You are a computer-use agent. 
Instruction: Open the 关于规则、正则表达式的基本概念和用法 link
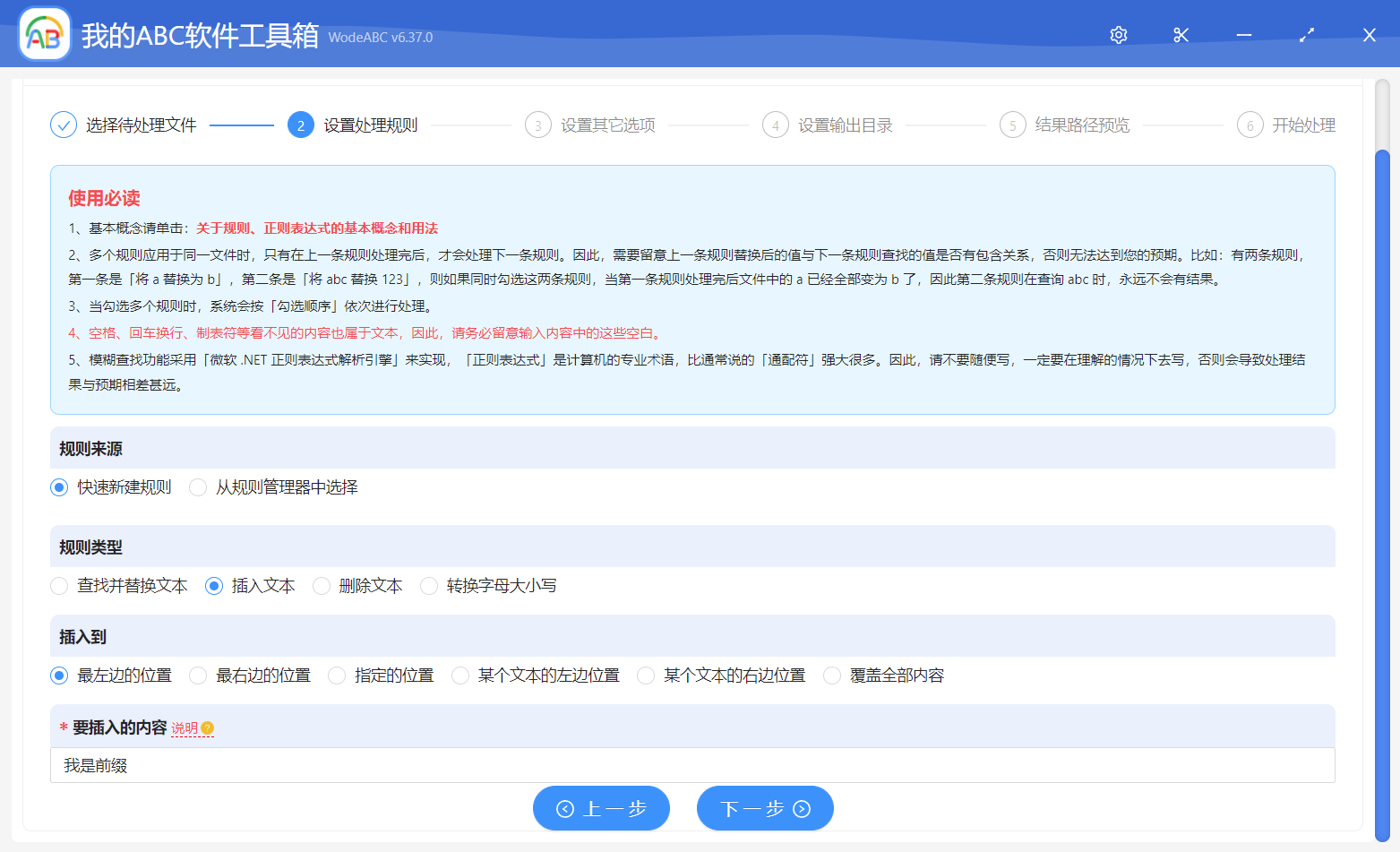point(317,228)
